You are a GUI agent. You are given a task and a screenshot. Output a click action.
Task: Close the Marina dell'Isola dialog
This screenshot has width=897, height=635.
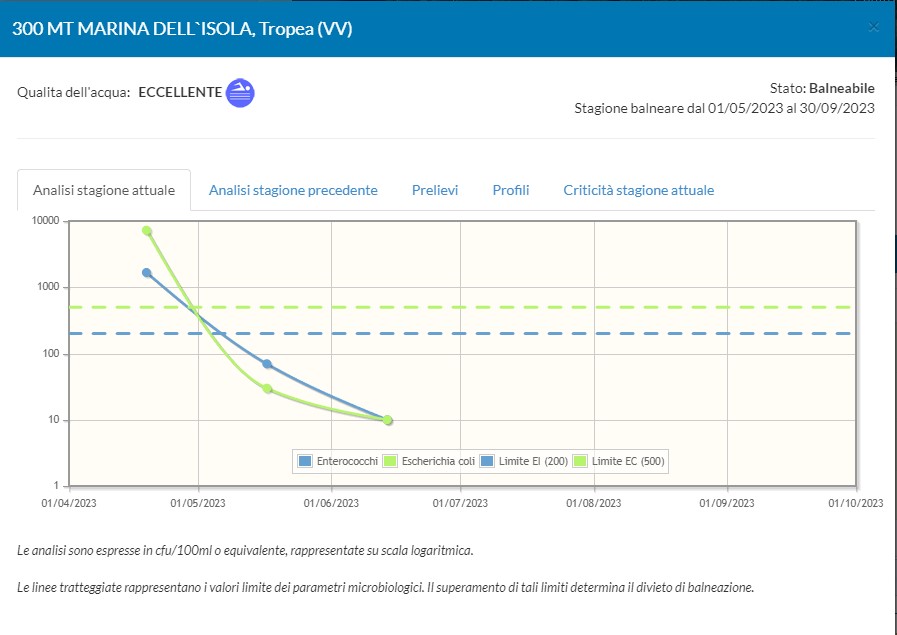pos(873,28)
